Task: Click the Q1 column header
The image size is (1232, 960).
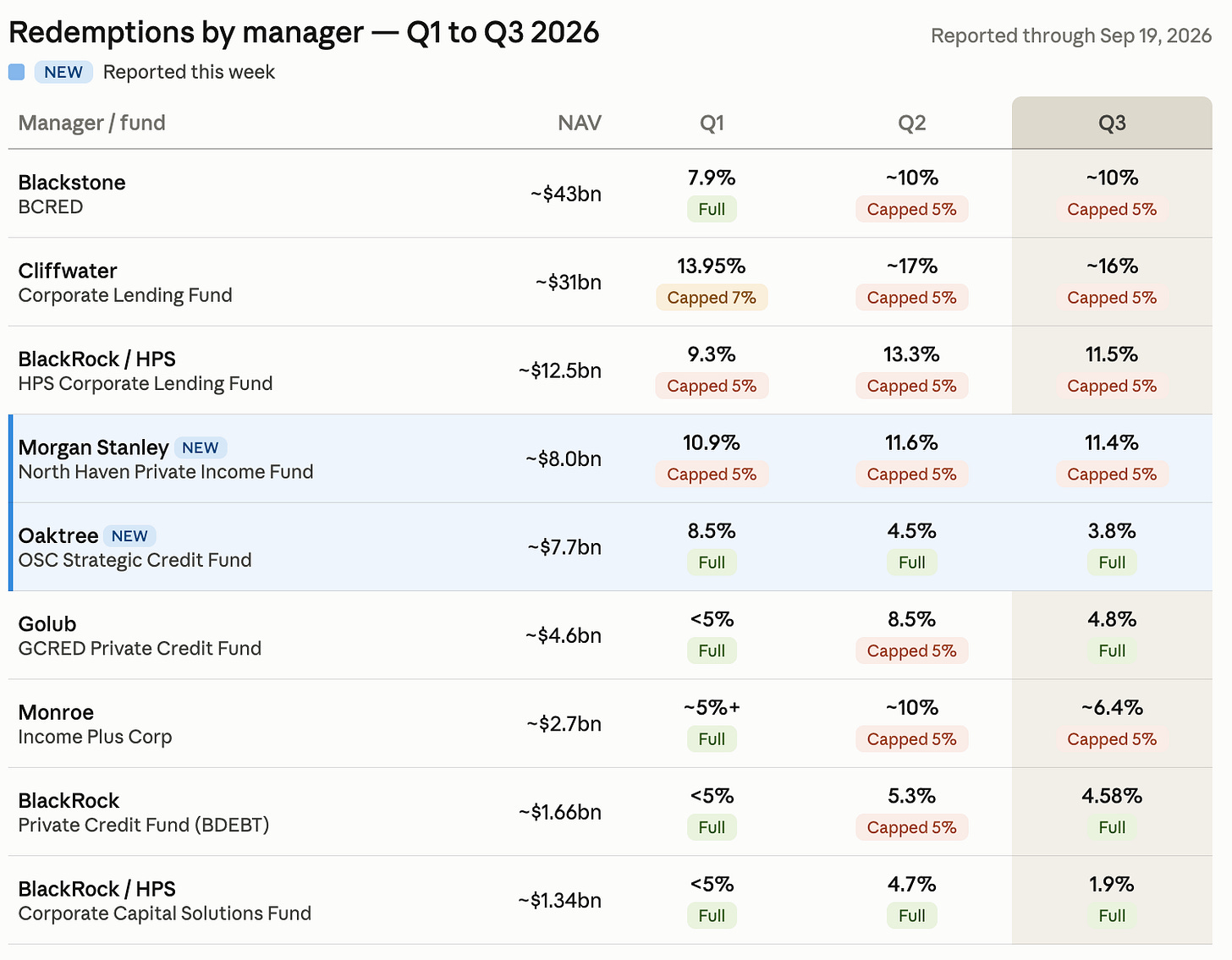Action: [712, 123]
